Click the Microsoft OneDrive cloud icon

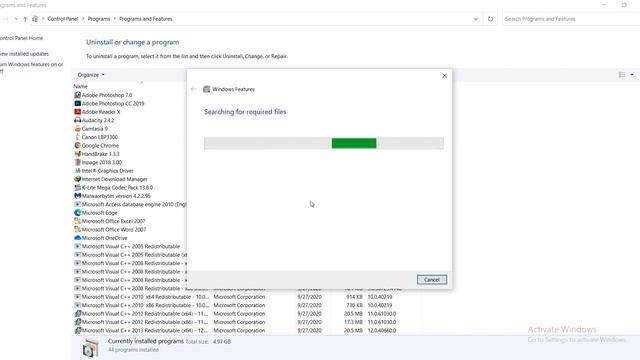coord(78,238)
